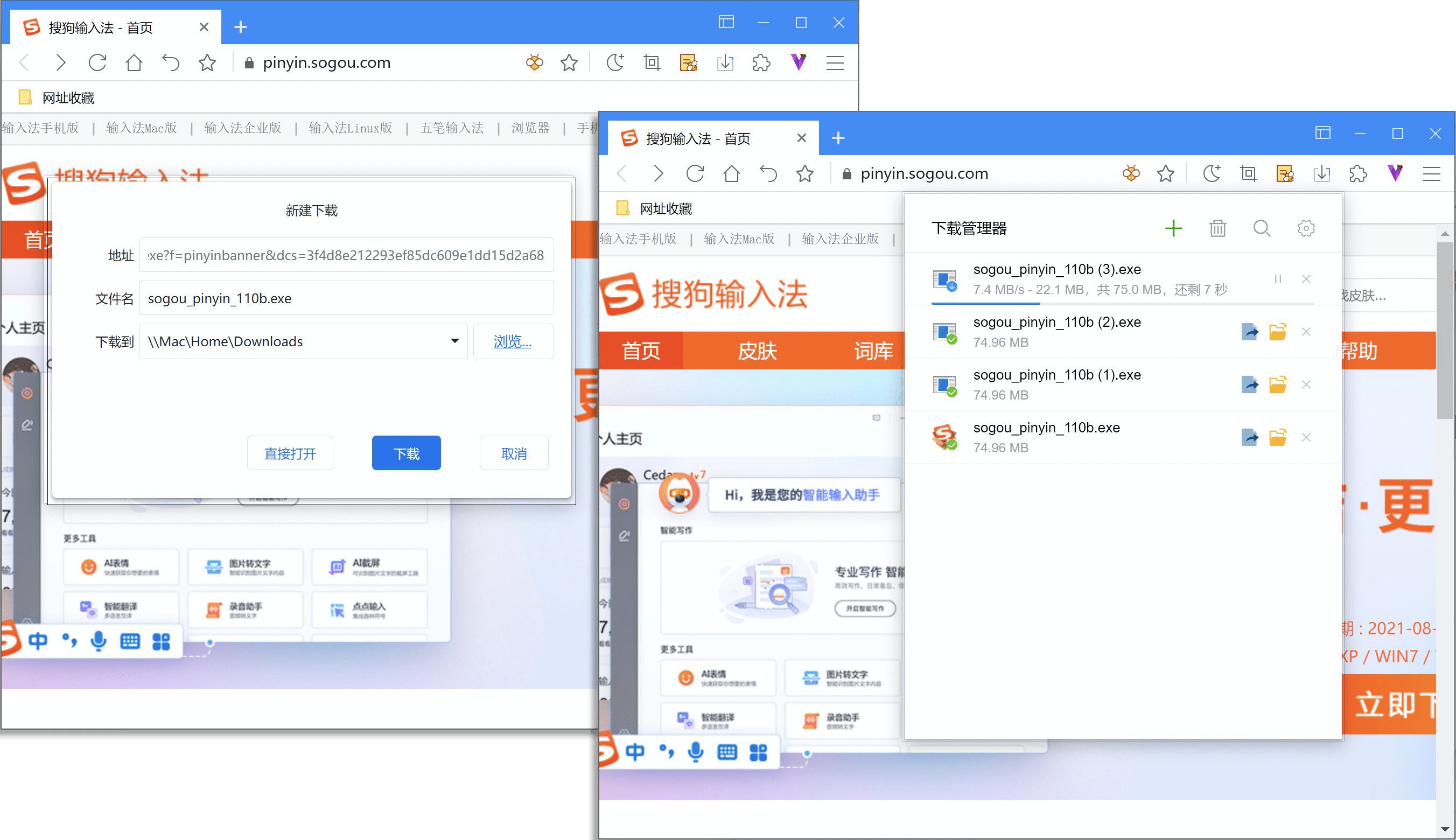Image resolution: width=1456 pixels, height=840 pixels.
Task: Click 首页 tab in right window navigation
Action: pos(641,351)
